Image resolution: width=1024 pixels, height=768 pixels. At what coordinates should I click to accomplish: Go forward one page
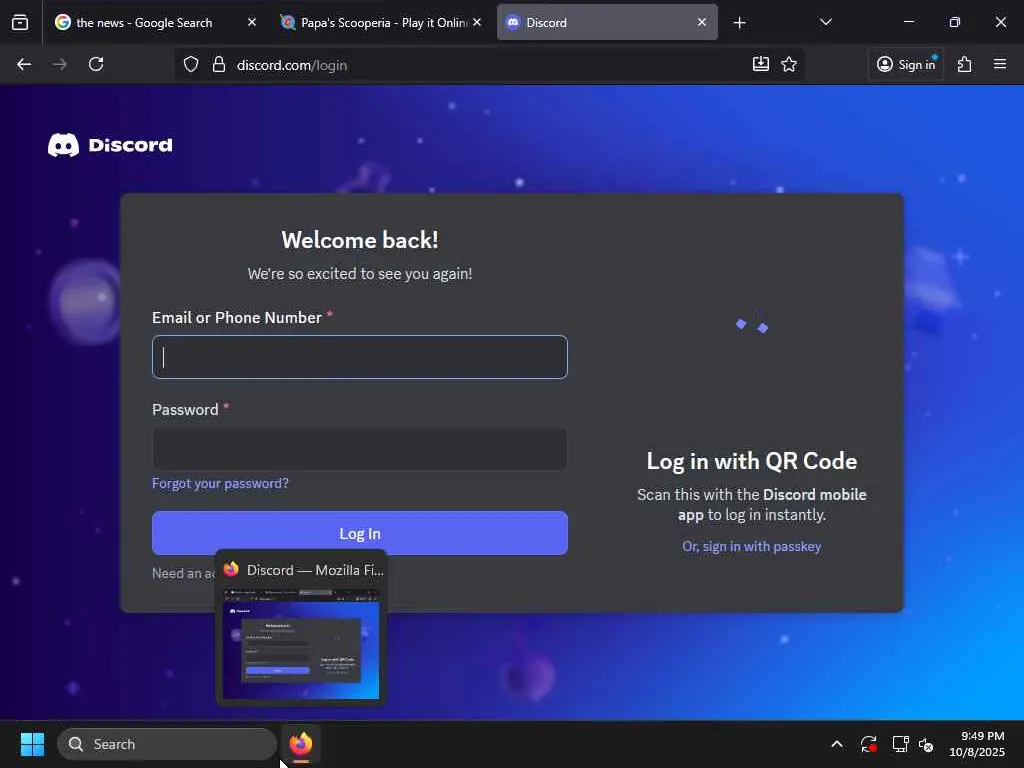tap(59, 64)
